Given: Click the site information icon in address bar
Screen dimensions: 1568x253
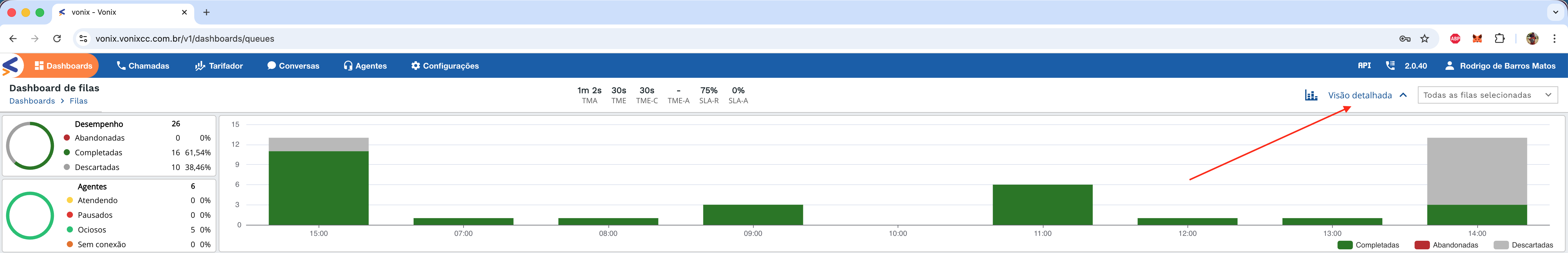Looking at the screenshot, I should (83, 38).
